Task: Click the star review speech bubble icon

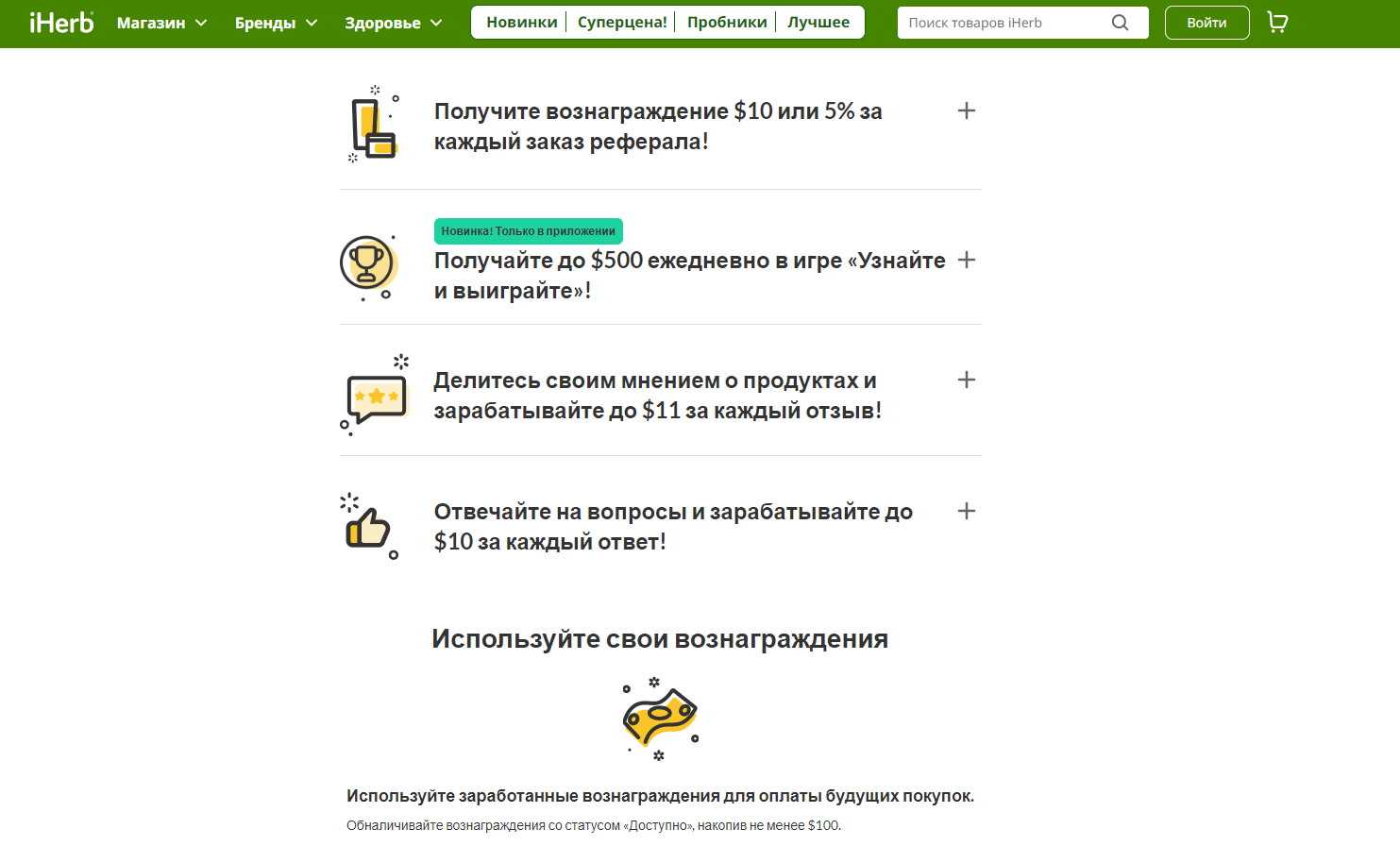Action: tap(375, 395)
